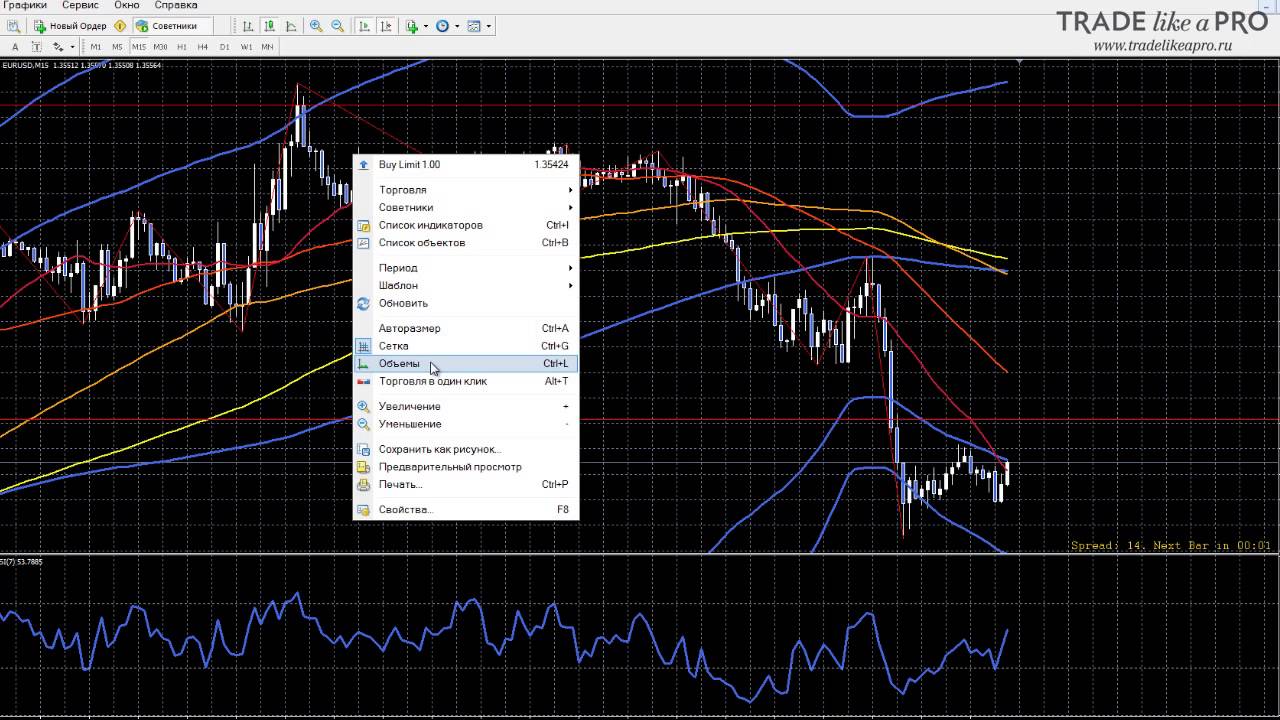Open dropdown arrow beside indicators icon

(426, 26)
